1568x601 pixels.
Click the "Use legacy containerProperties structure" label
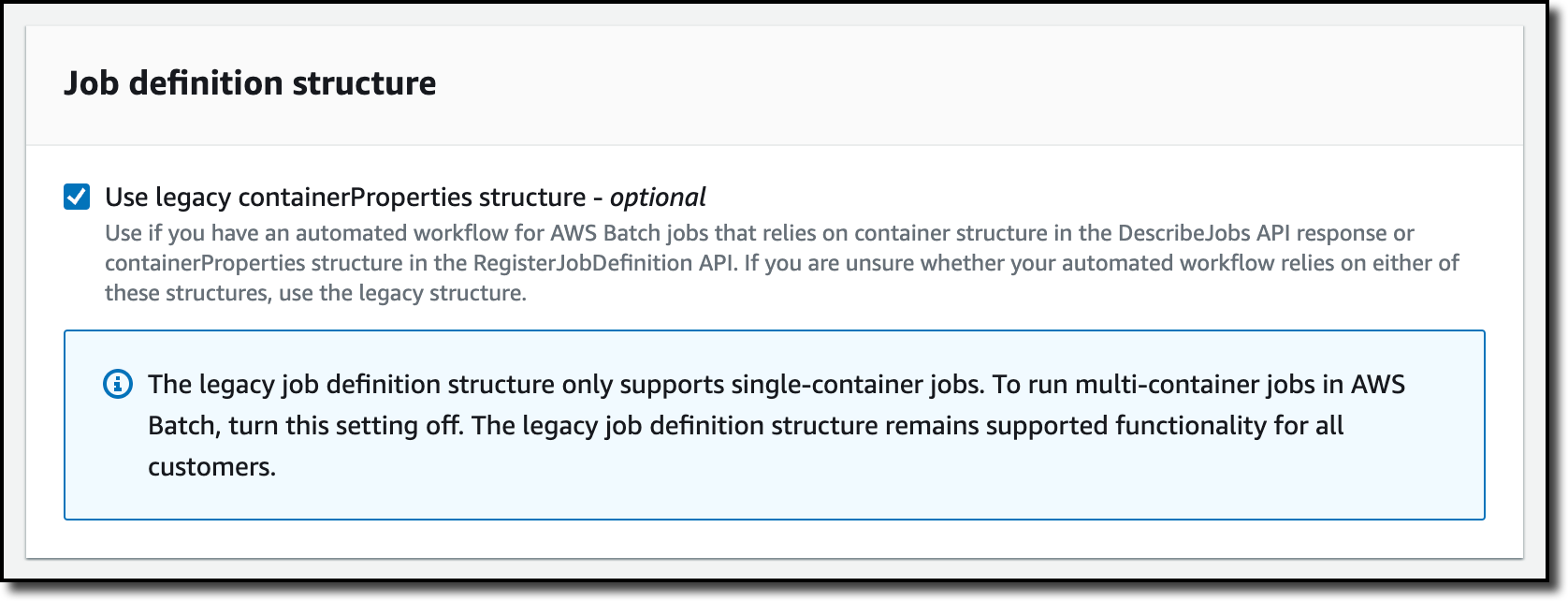(345, 198)
